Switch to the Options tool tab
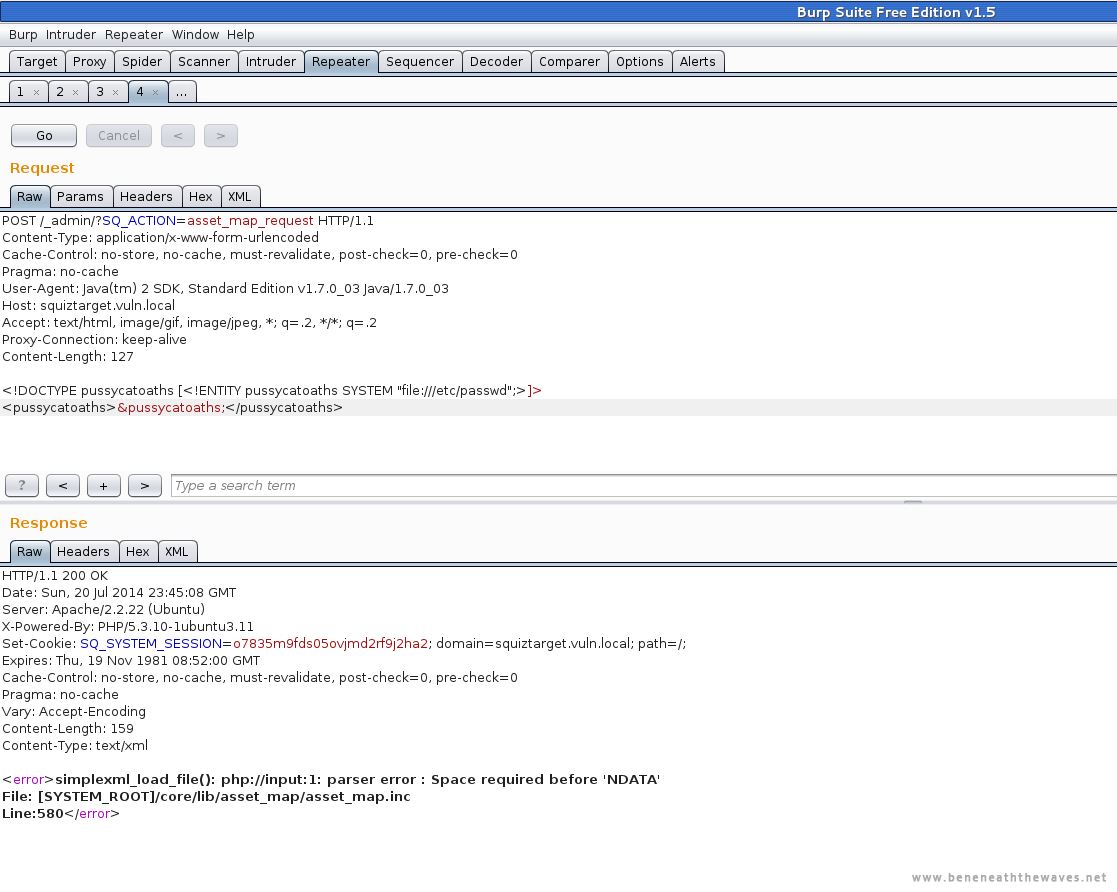This screenshot has height=892, width=1117. pyautogui.click(x=640, y=61)
